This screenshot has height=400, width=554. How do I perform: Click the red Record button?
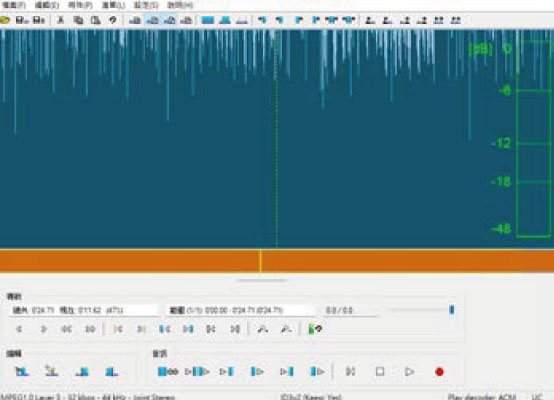[439, 372]
